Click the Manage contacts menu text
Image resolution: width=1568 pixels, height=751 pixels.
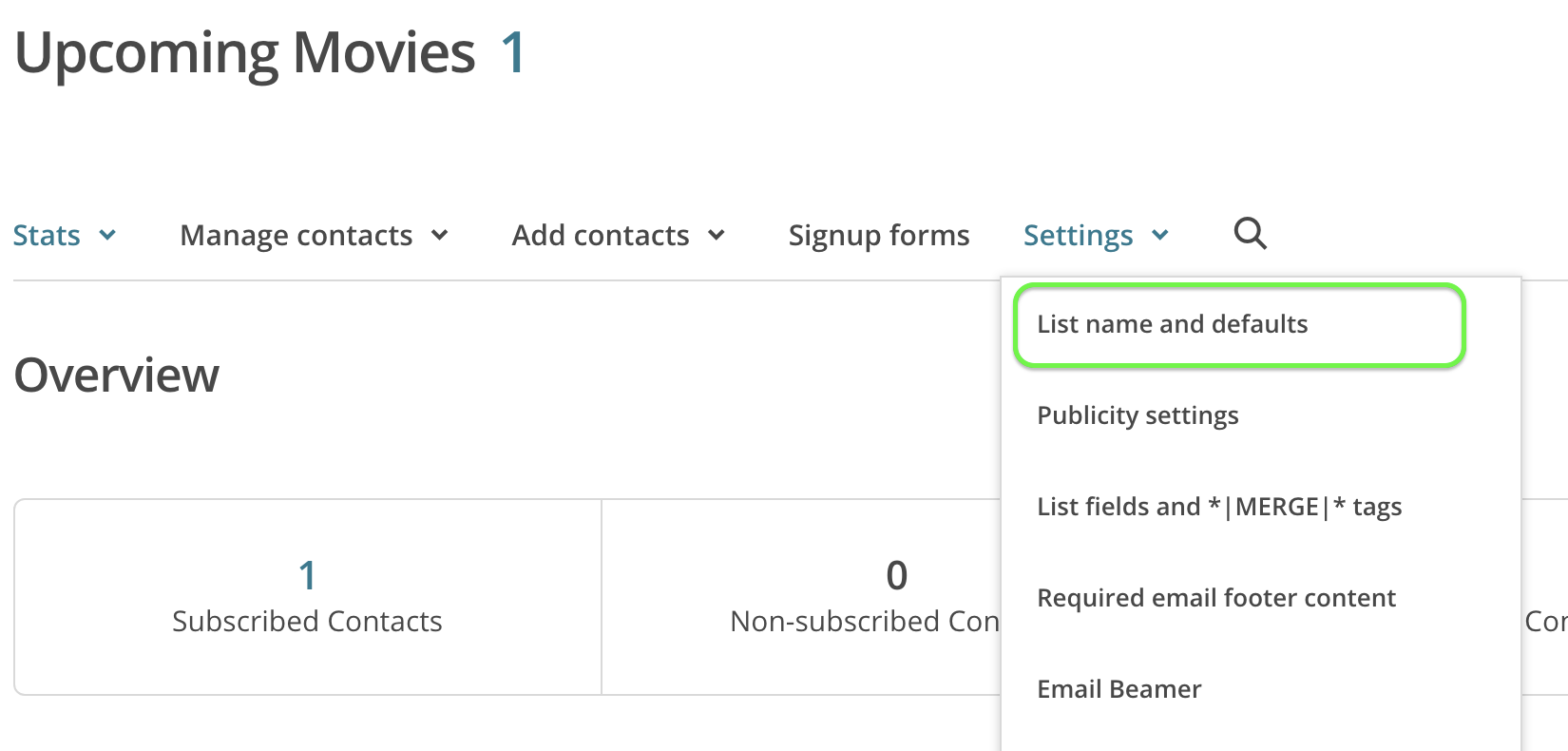(296, 235)
